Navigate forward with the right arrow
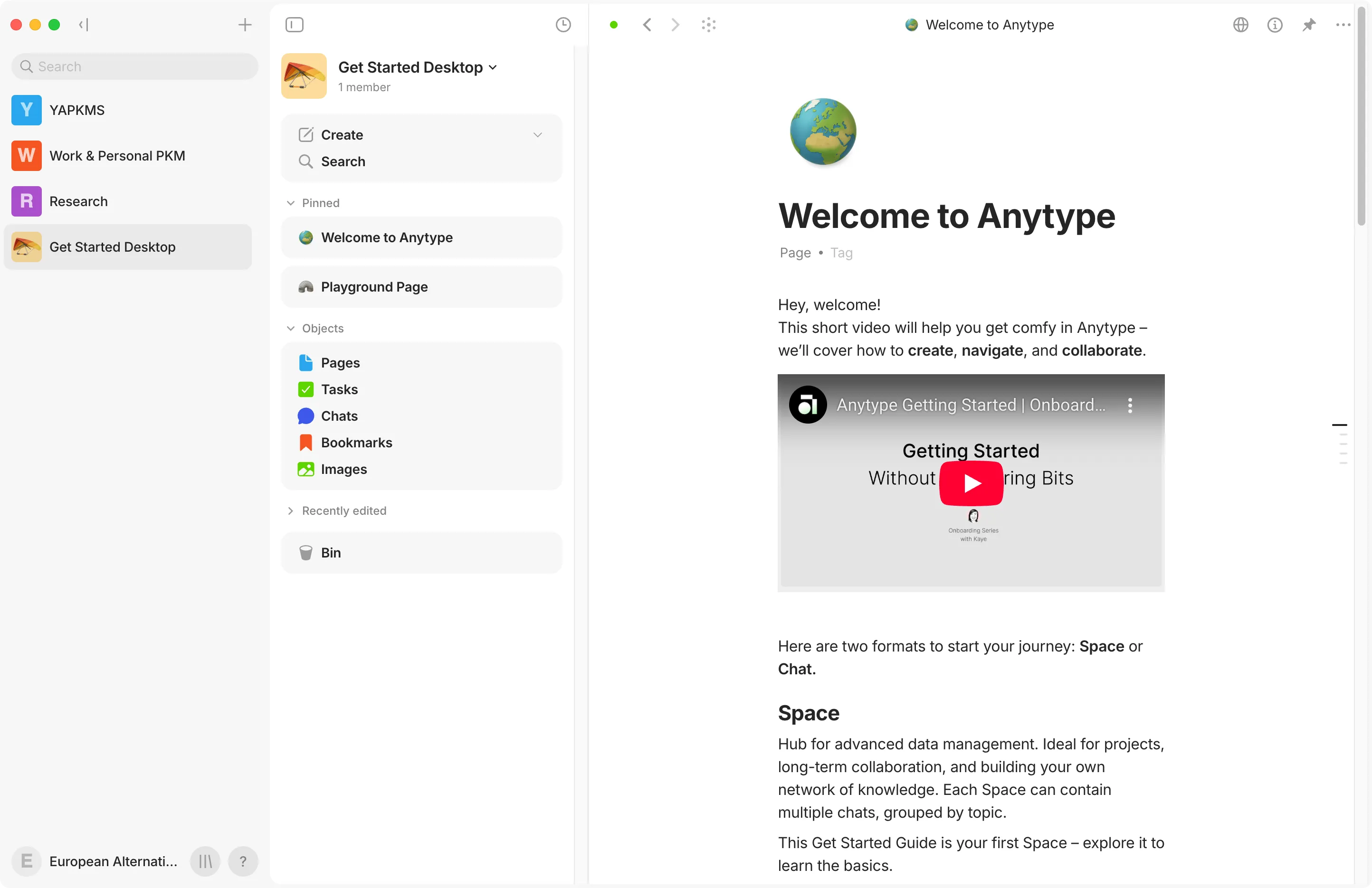1372x888 pixels. coord(675,25)
